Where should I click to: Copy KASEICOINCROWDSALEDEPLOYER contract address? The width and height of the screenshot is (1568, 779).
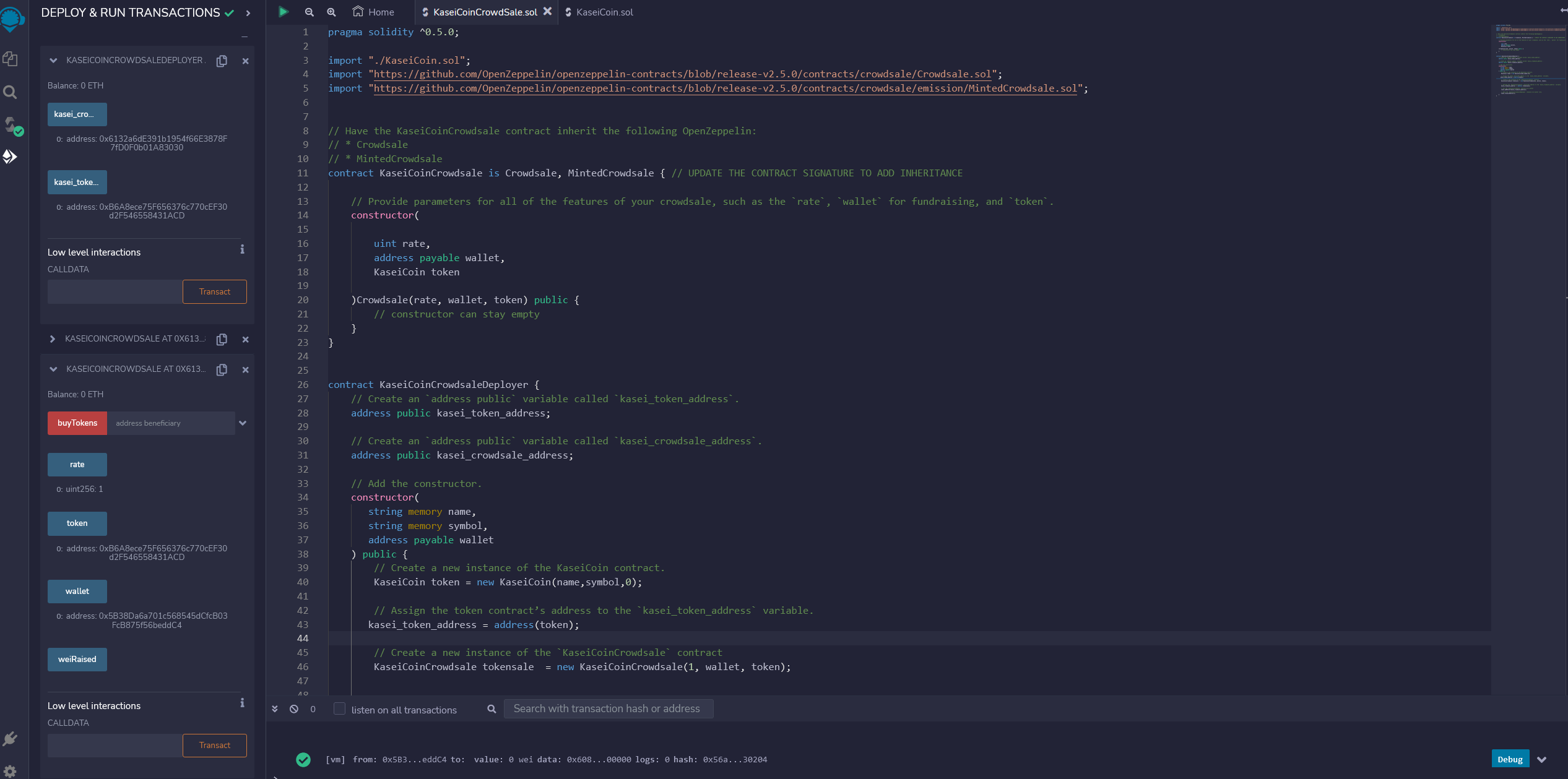coord(222,61)
